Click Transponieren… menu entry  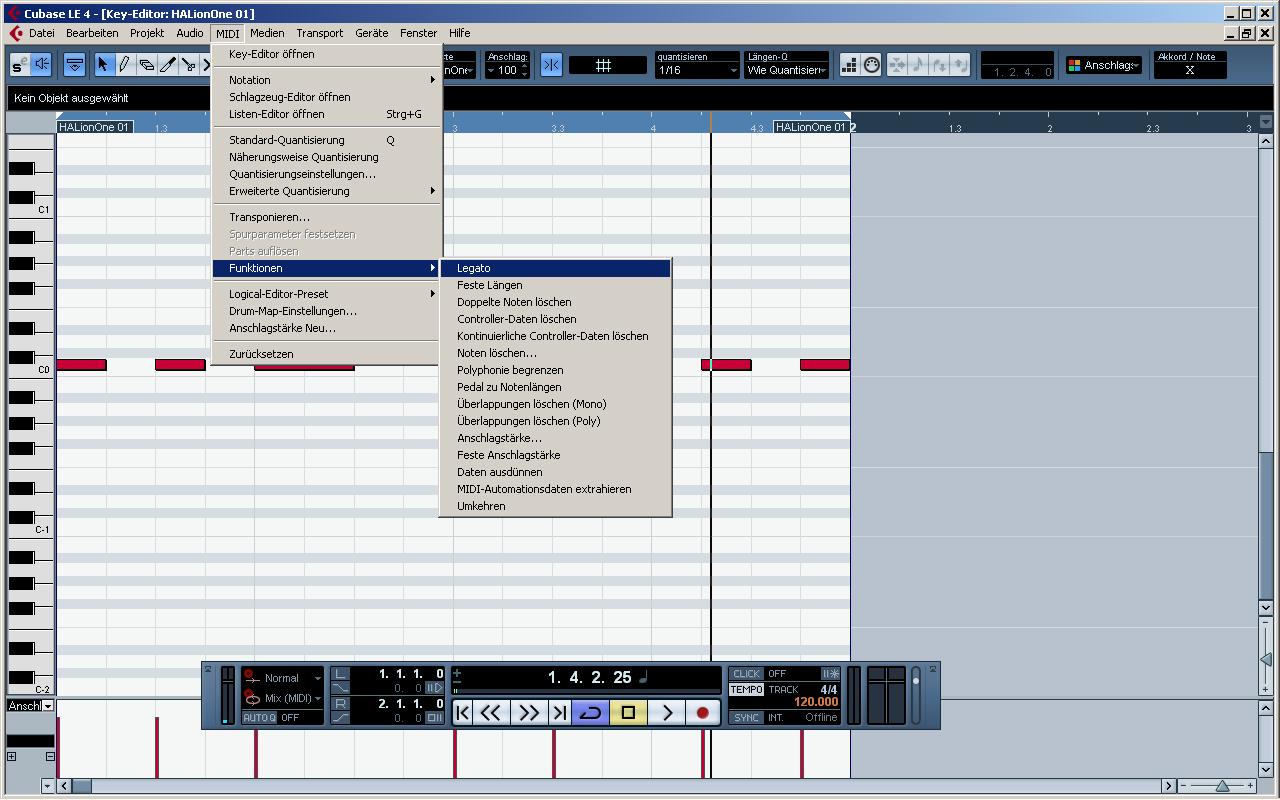click(327, 217)
